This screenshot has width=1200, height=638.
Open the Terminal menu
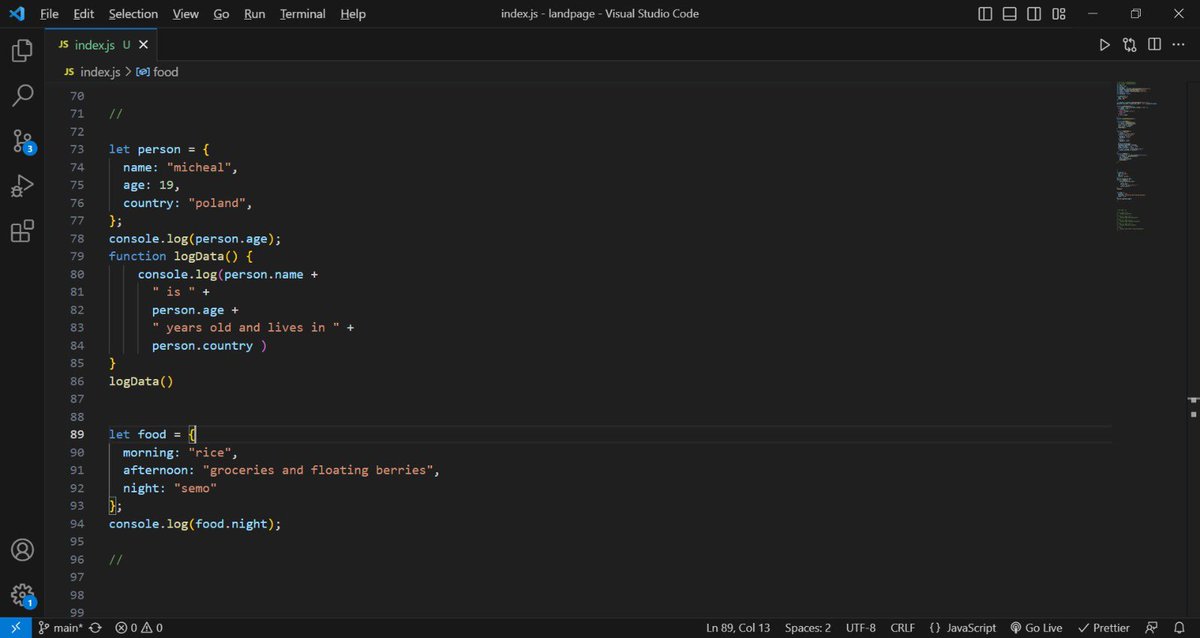(302, 14)
